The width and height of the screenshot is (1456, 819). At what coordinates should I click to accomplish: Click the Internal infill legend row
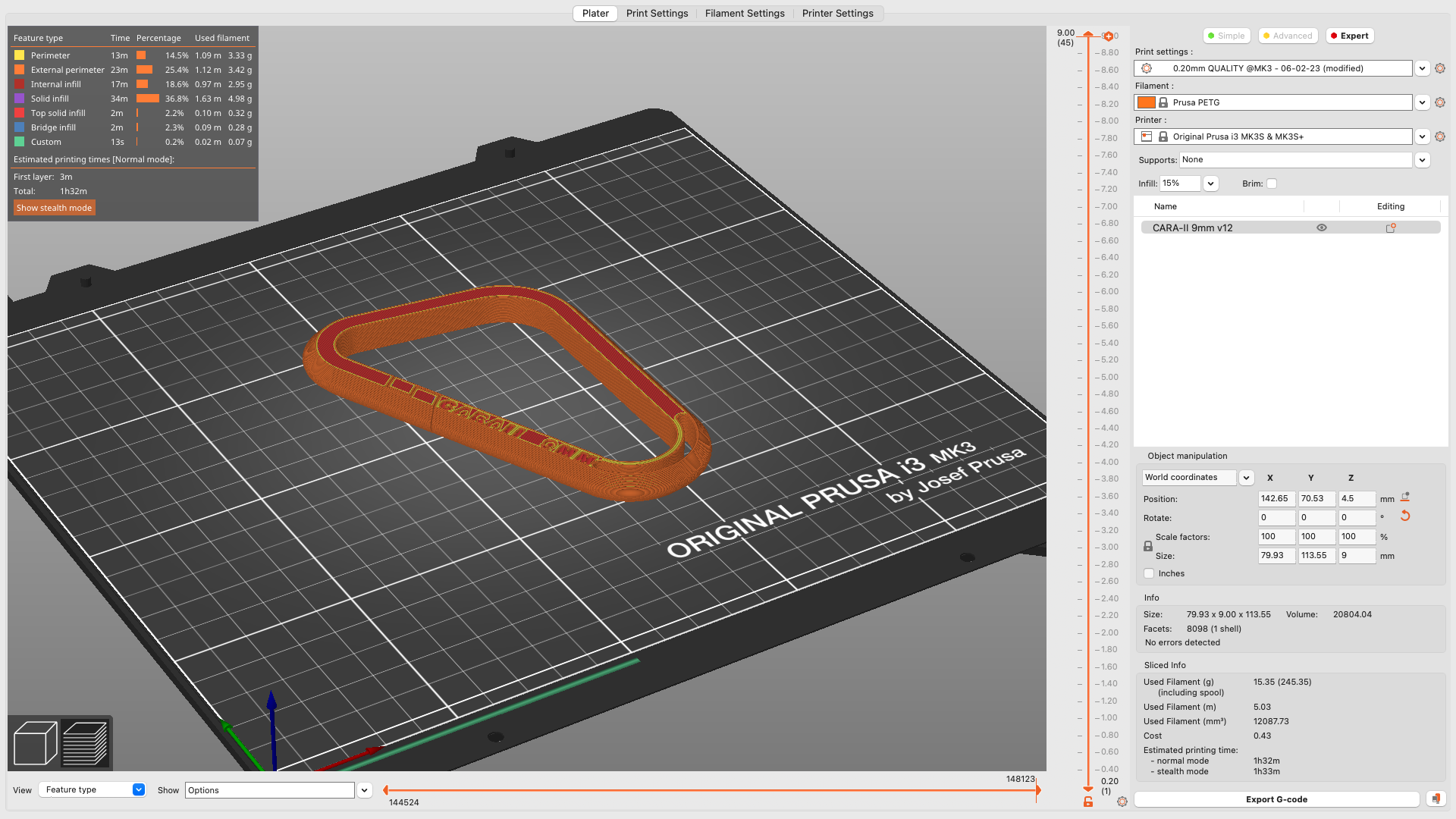pyautogui.click(x=133, y=84)
